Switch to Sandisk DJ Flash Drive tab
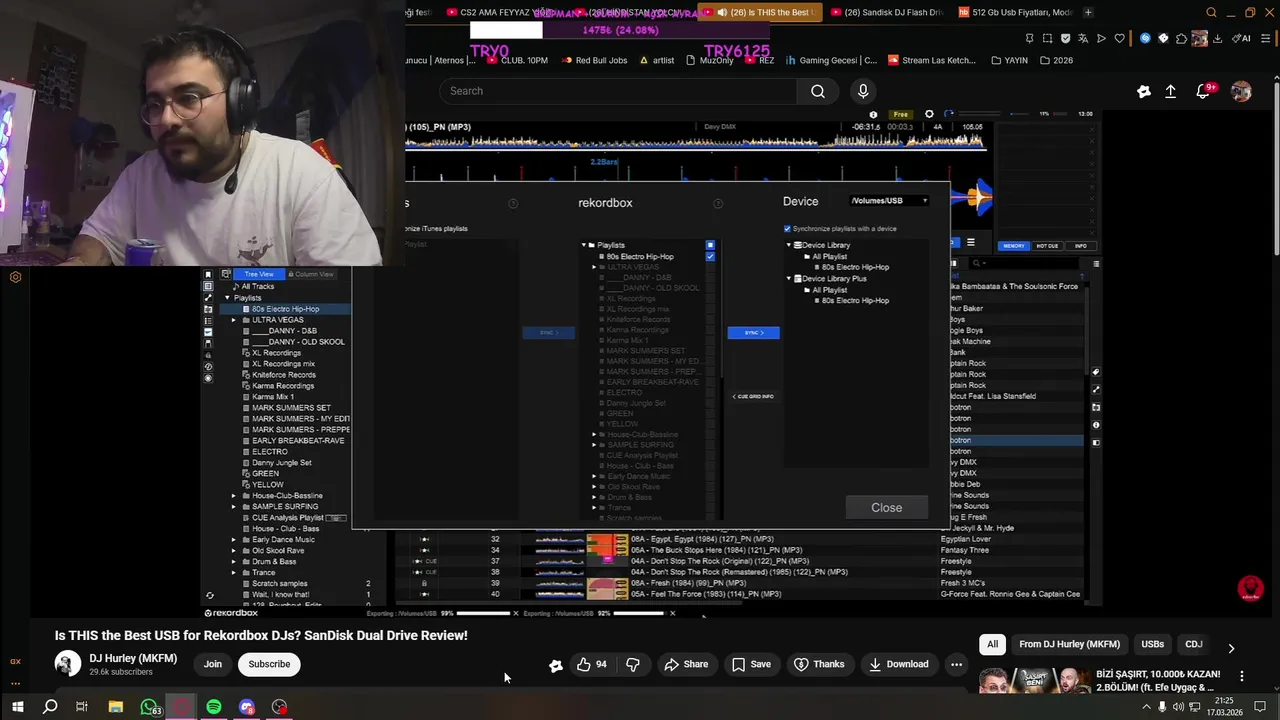The width and height of the screenshot is (1280, 720). click(x=887, y=12)
